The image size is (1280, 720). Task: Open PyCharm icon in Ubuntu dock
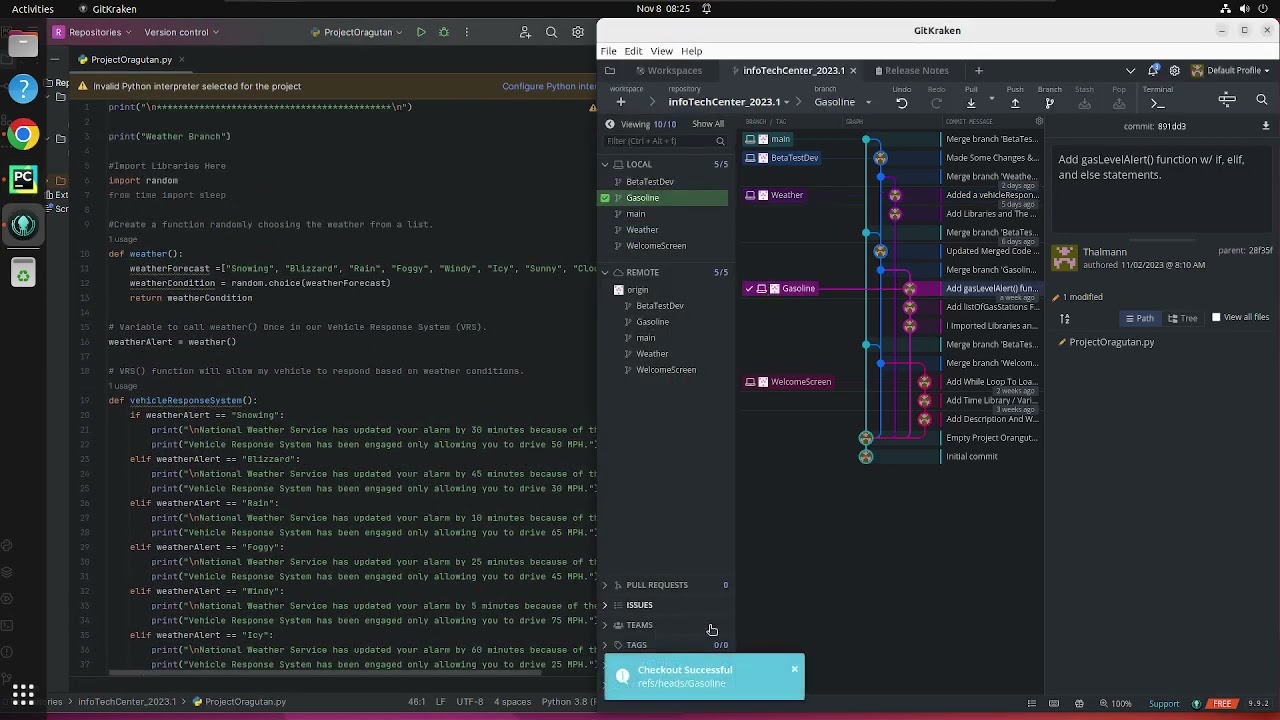pos(23,180)
